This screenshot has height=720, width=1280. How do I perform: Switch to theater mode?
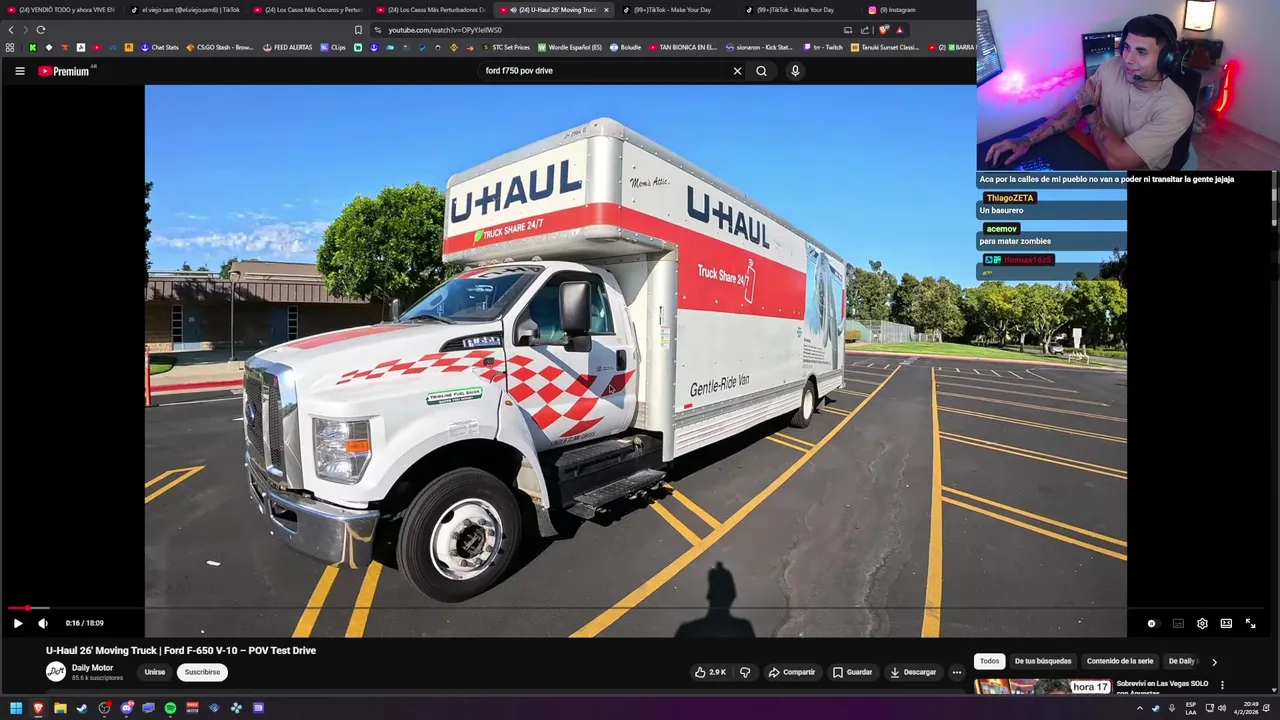coord(1226,623)
